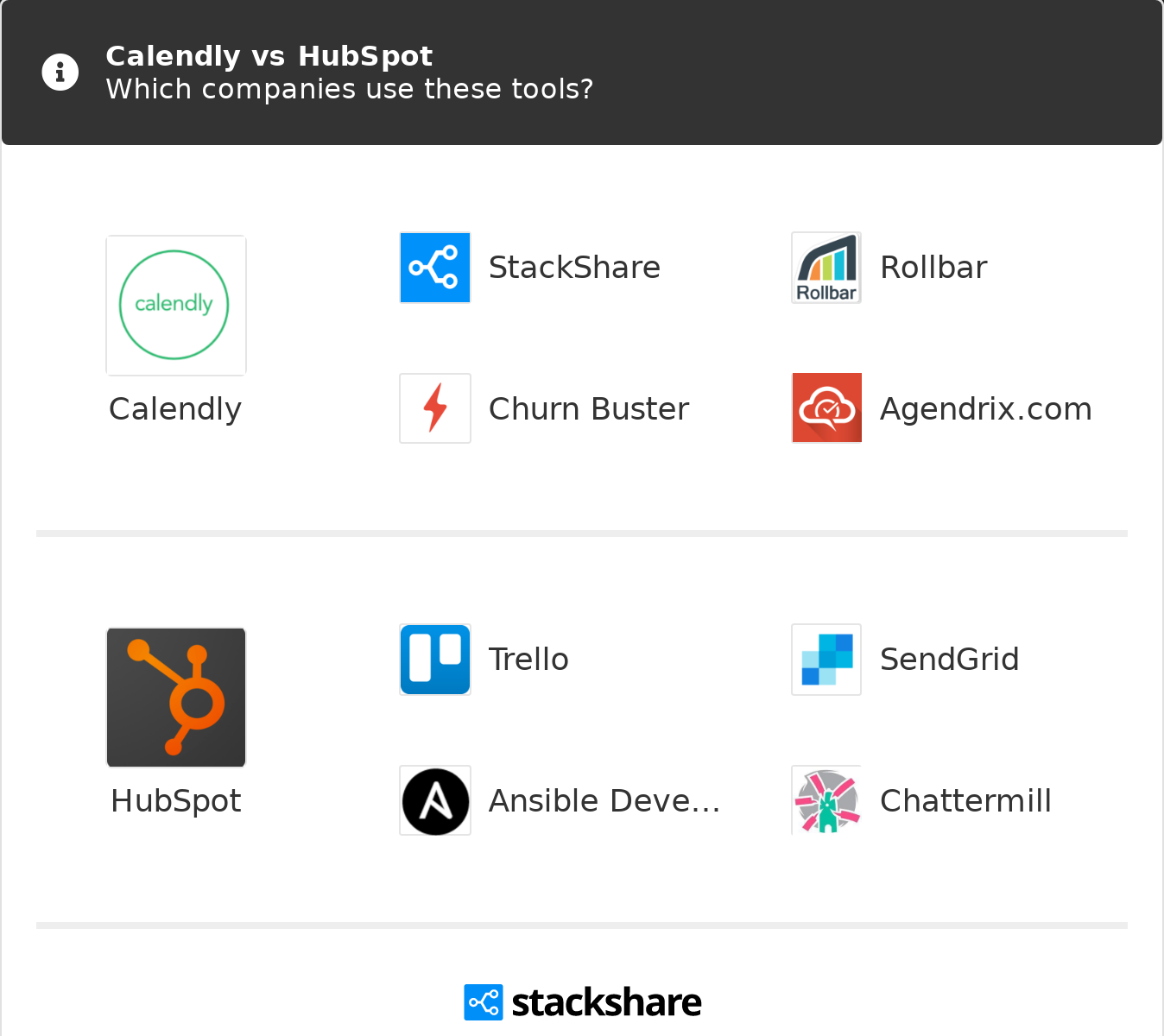
Task: Open the Chattermill name link
Action: (965, 801)
